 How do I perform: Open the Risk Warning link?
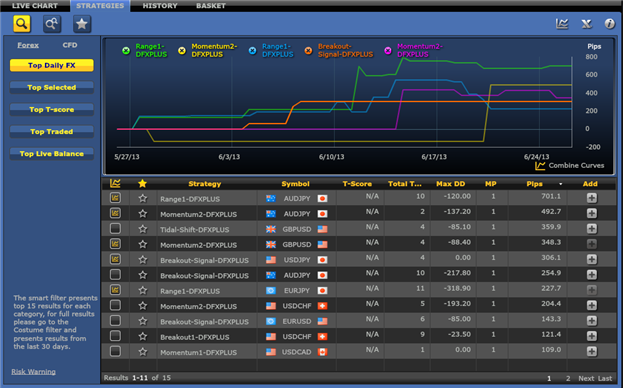pos(33,372)
